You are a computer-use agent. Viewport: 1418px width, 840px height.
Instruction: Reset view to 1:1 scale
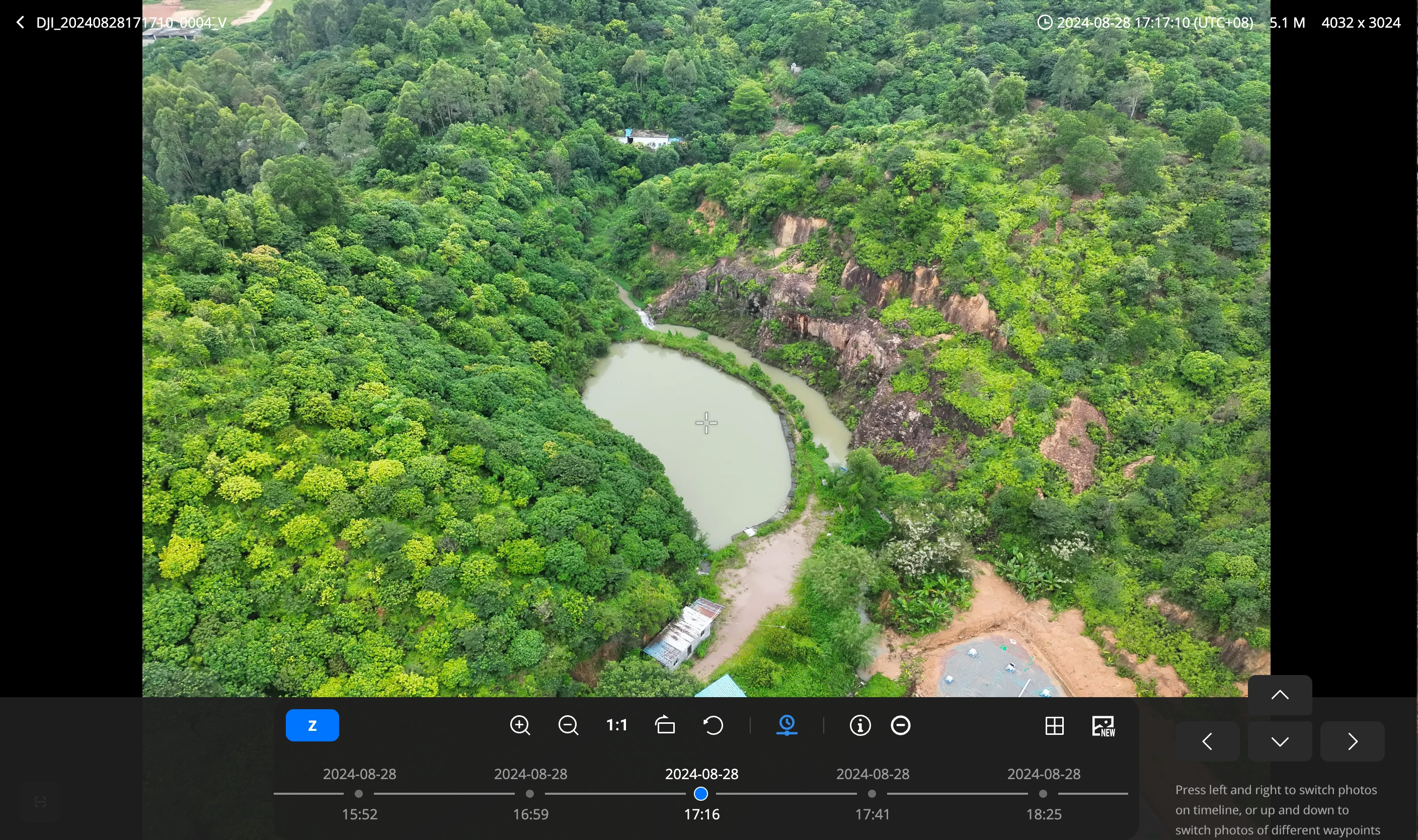click(617, 725)
